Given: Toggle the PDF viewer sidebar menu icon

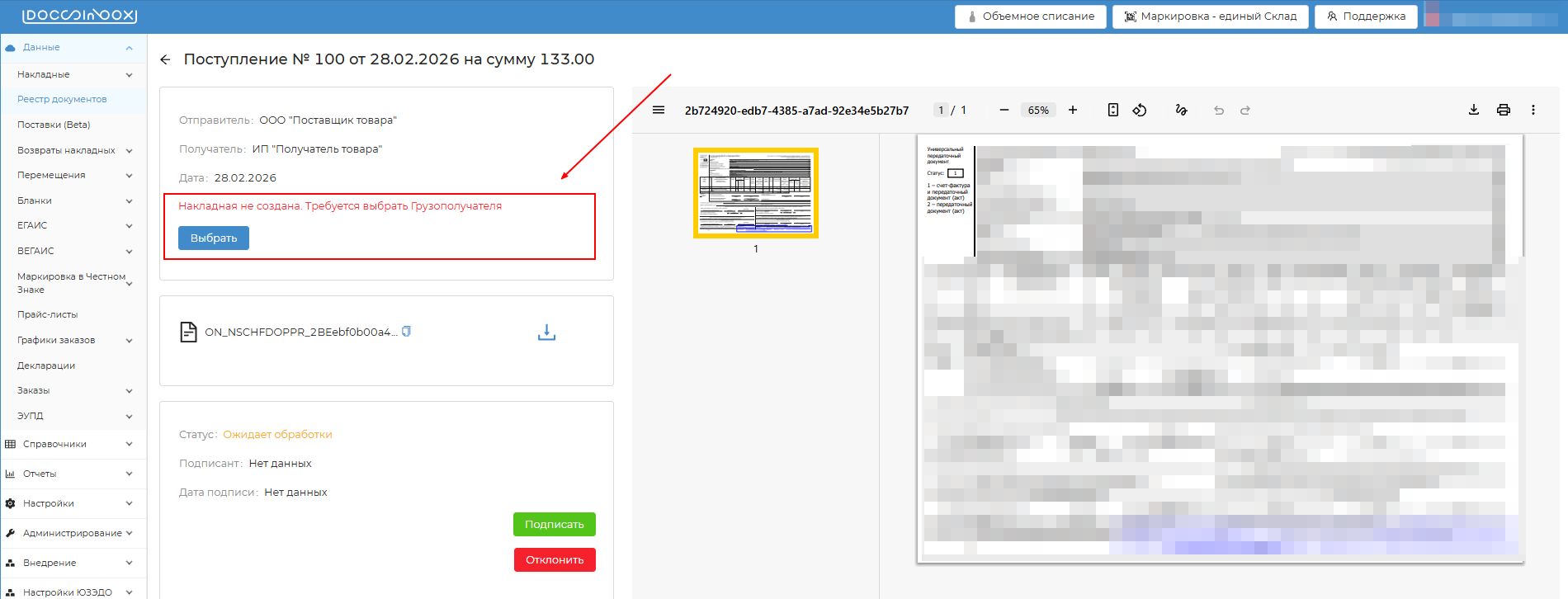Looking at the screenshot, I should point(659,110).
